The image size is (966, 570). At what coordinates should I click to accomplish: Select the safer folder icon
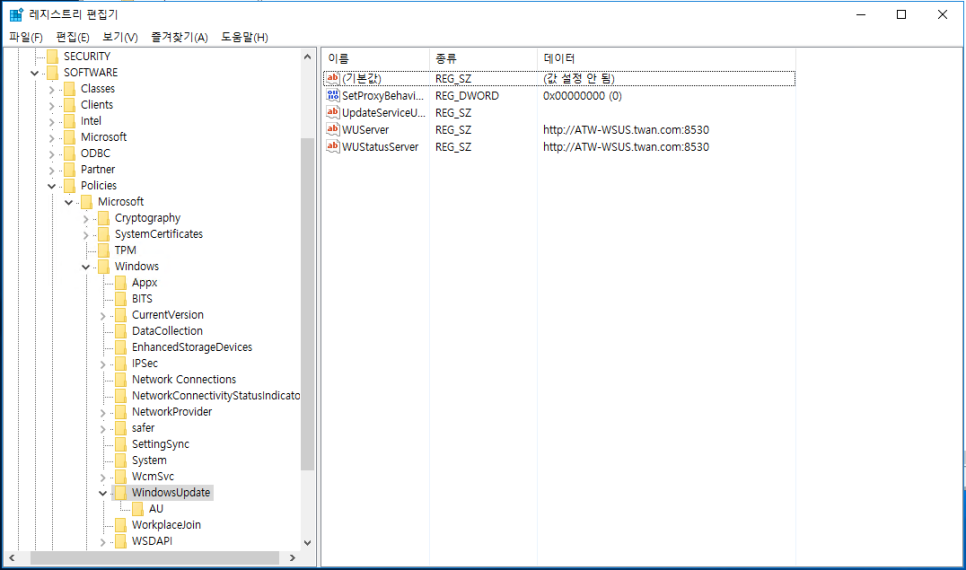coord(121,428)
